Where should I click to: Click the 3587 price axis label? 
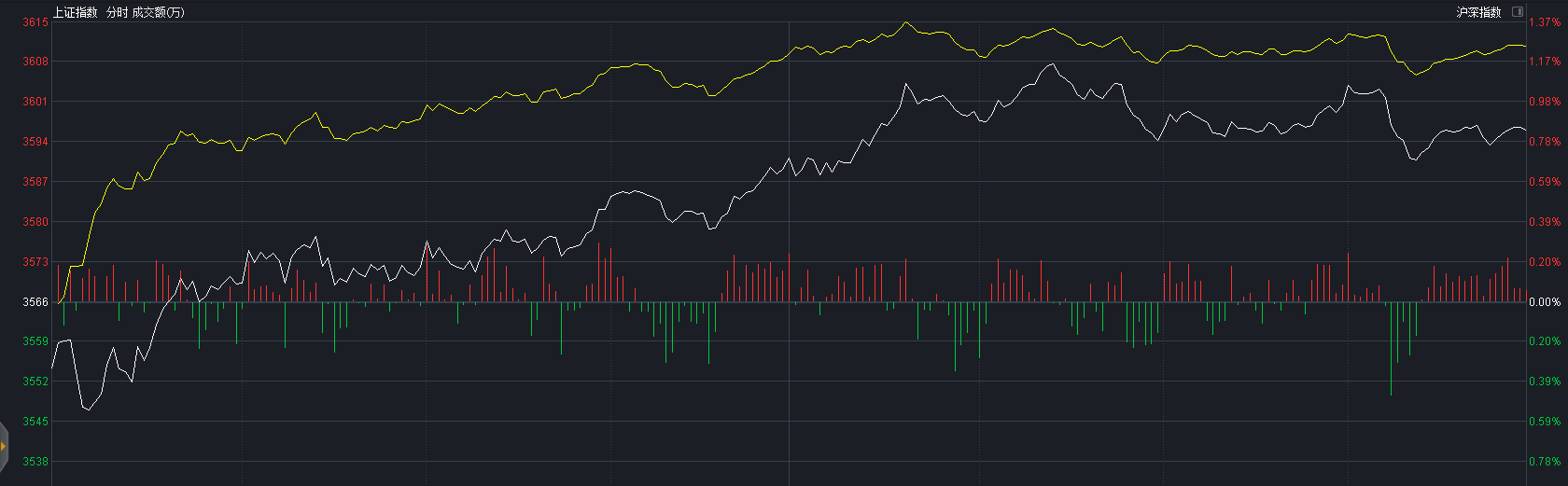point(35,182)
